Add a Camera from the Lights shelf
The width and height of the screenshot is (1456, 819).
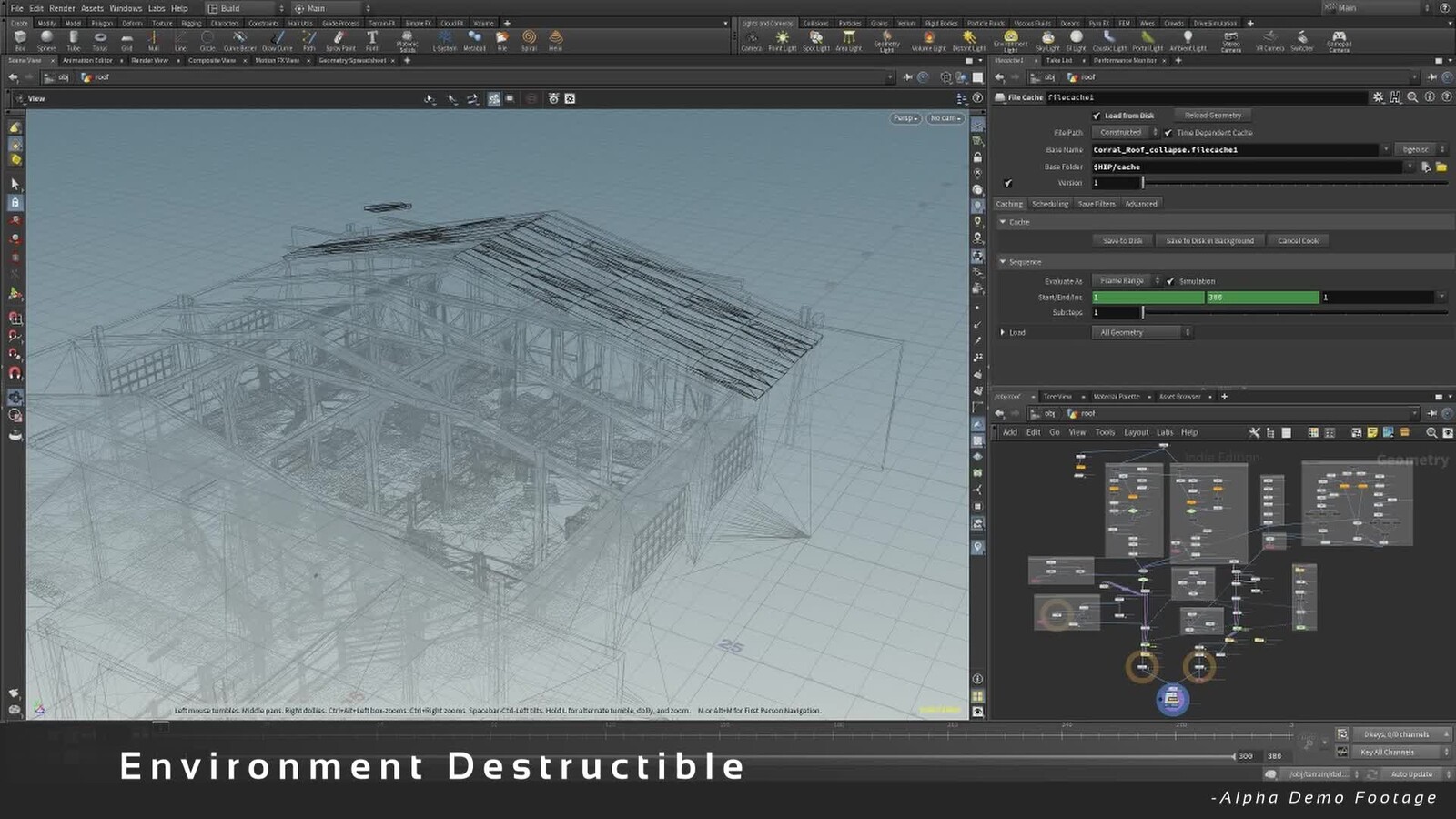click(x=752, y=40)
